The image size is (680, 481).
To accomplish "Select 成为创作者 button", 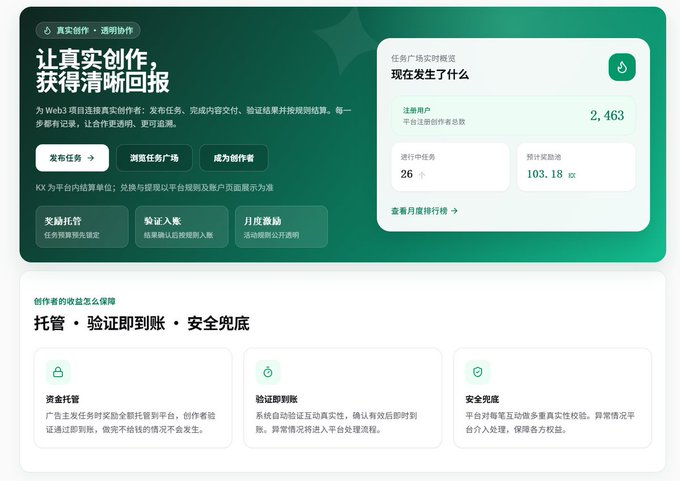I will pos(234,158).
